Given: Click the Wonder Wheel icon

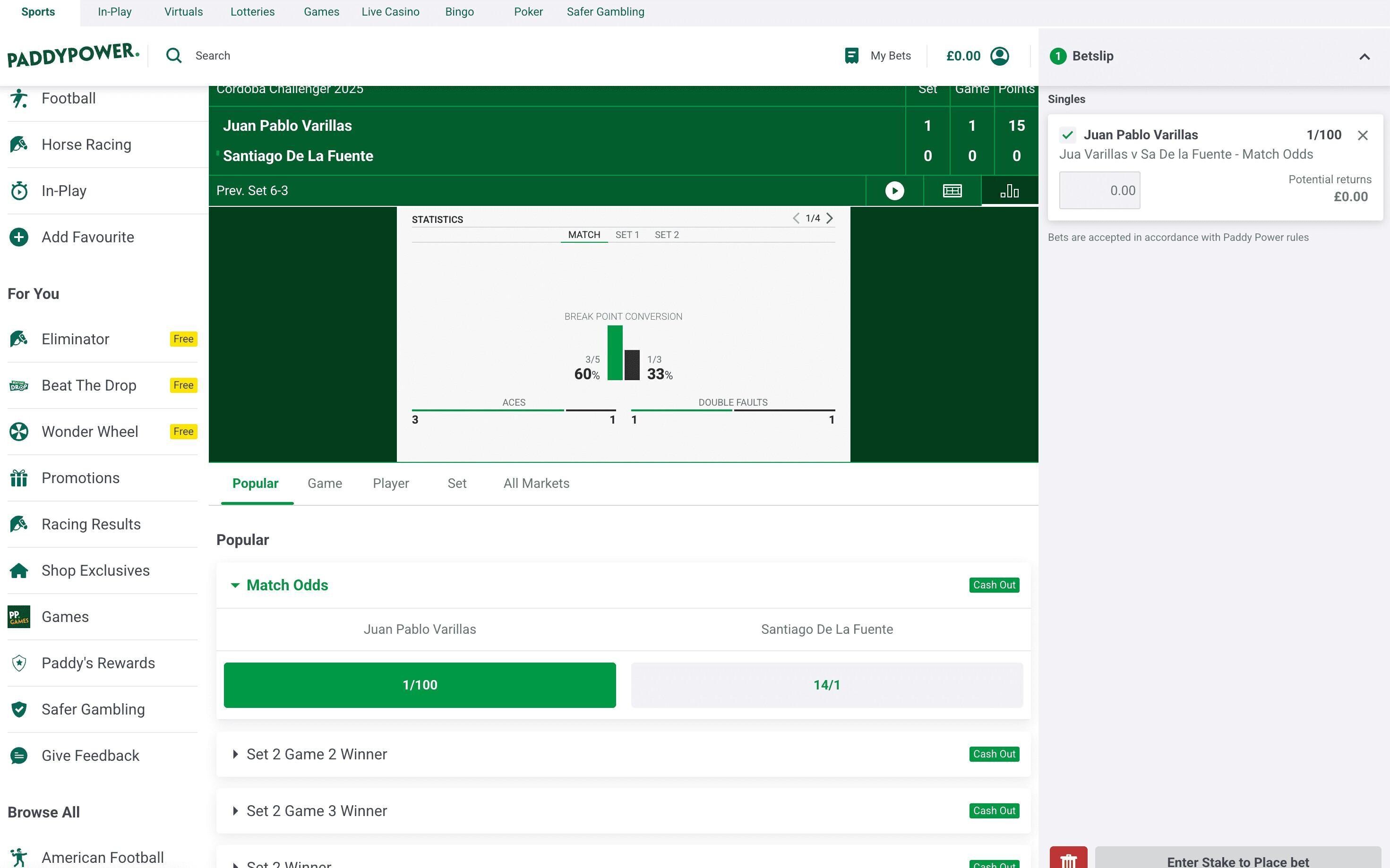Looking at the screenshot, I should 19,432.
